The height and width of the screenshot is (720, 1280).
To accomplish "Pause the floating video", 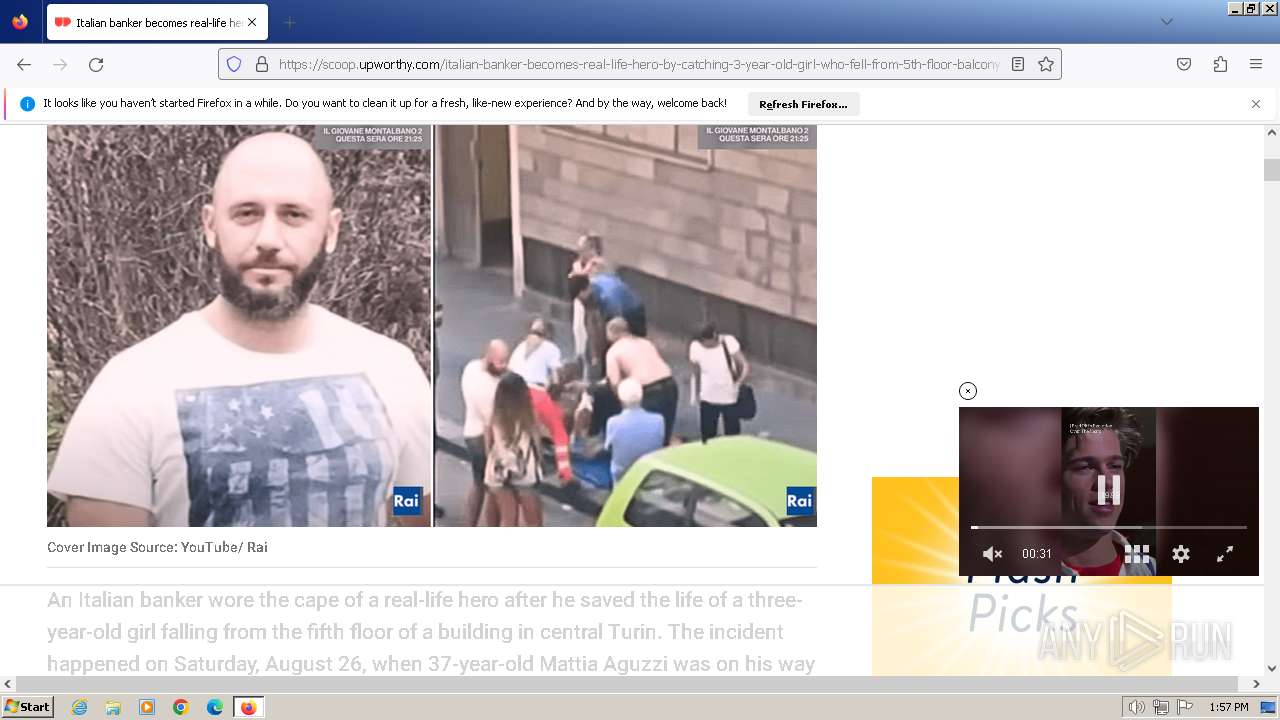I will tap(1108, 490).
